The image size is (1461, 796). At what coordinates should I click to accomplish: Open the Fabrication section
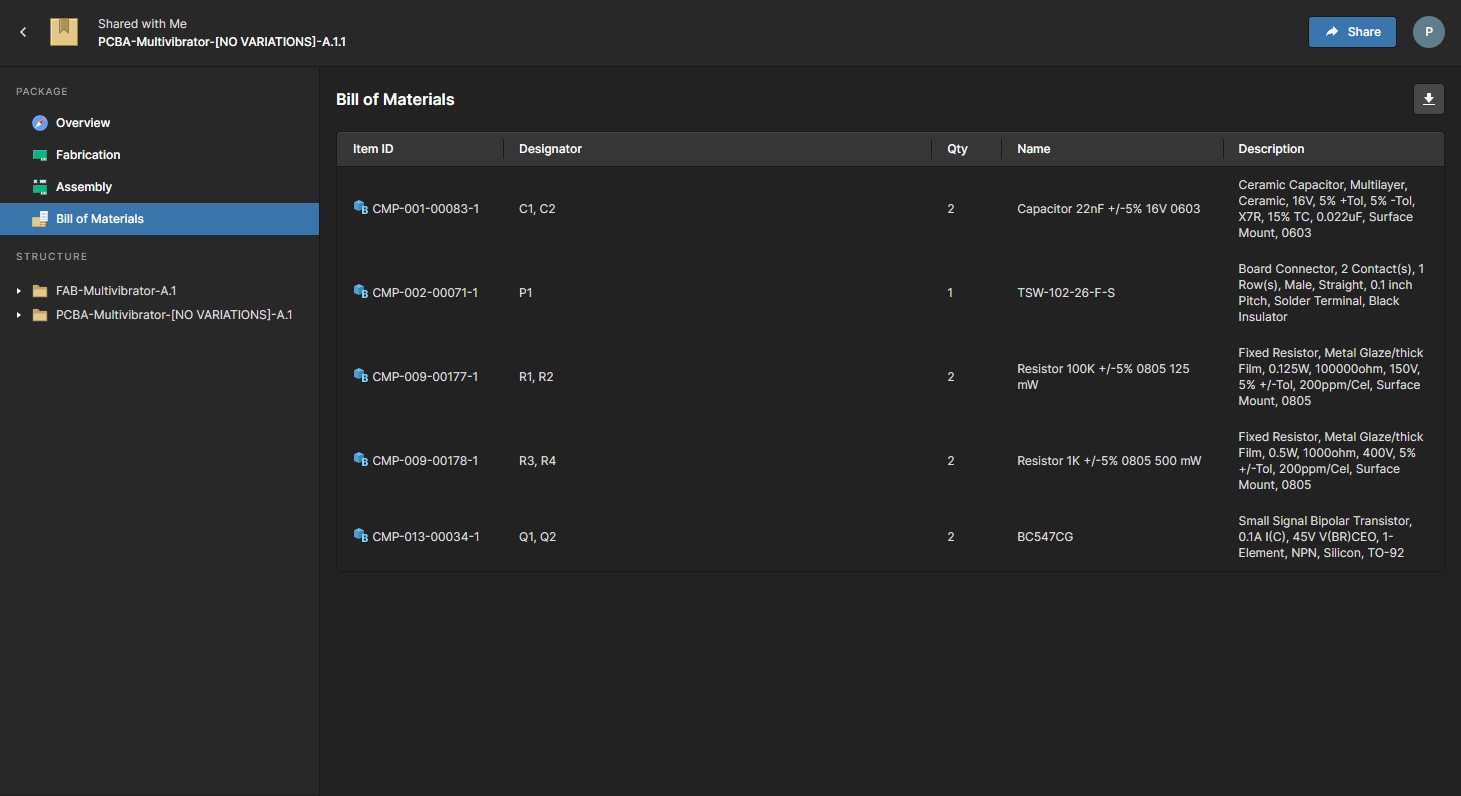click(x=88, y=155)
